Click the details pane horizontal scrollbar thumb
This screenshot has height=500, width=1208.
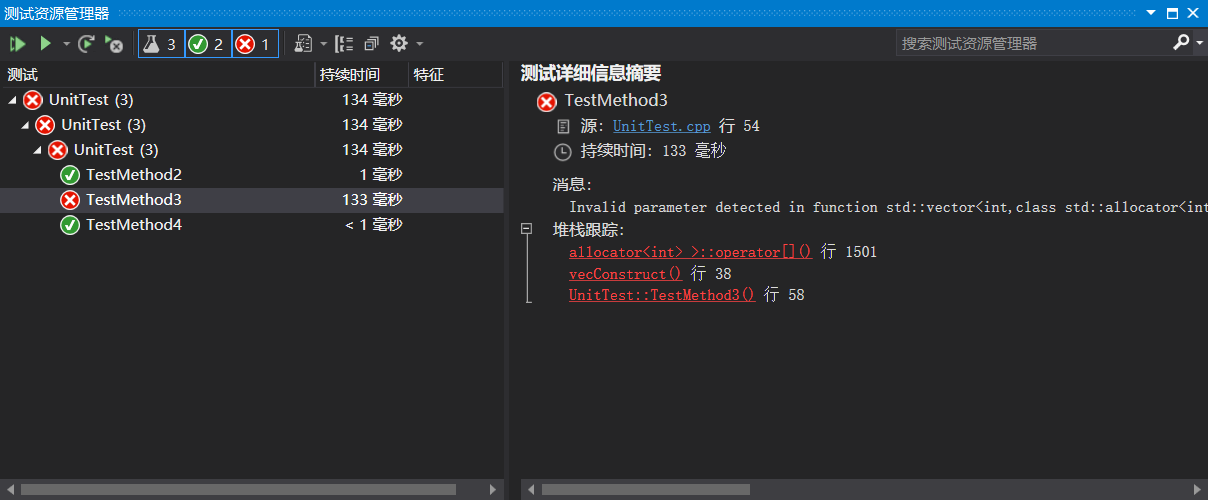(x=647, y=490)
